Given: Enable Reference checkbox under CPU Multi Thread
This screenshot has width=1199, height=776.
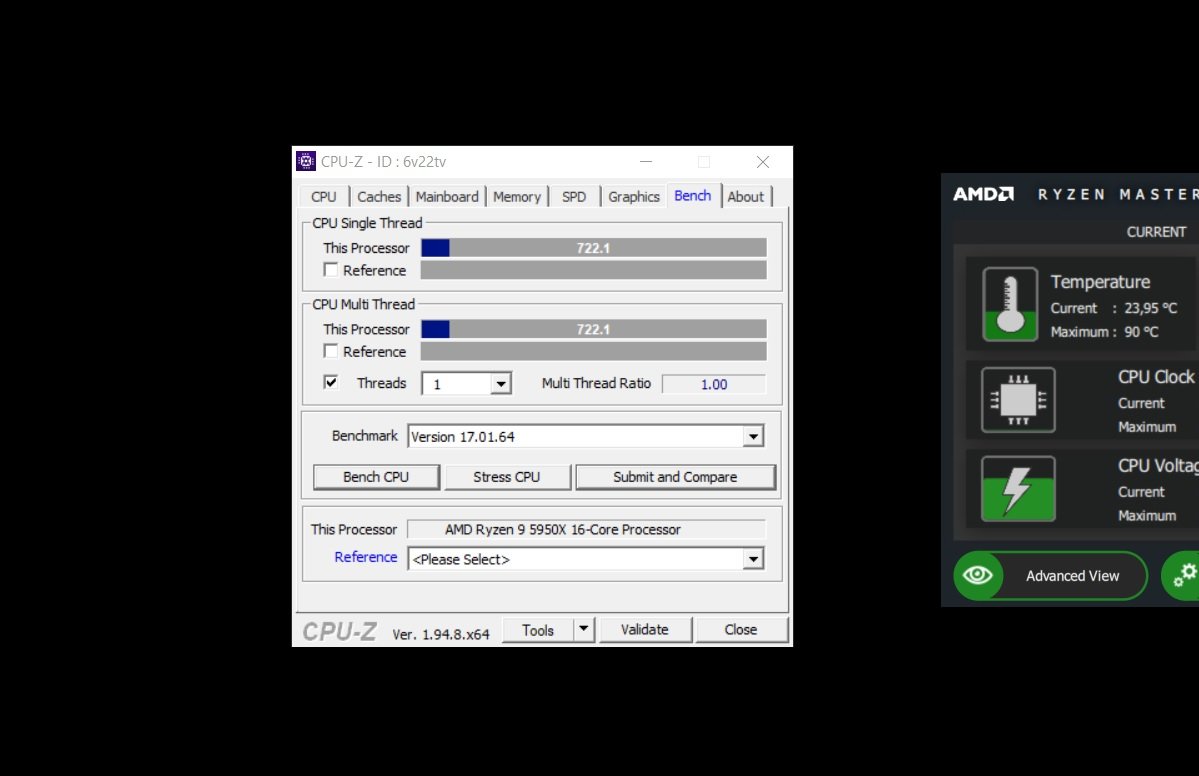Looking at the screenshot, I should [x=330, y=351].
